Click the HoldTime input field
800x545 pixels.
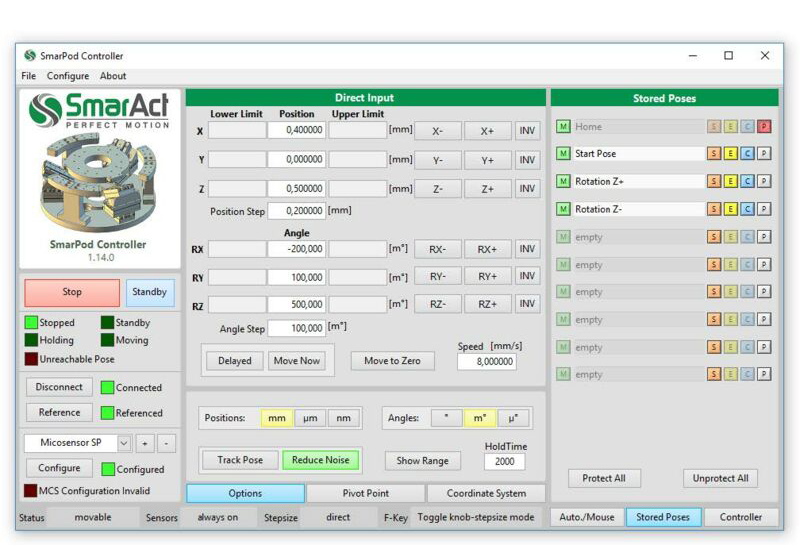[x=504, y=461]
